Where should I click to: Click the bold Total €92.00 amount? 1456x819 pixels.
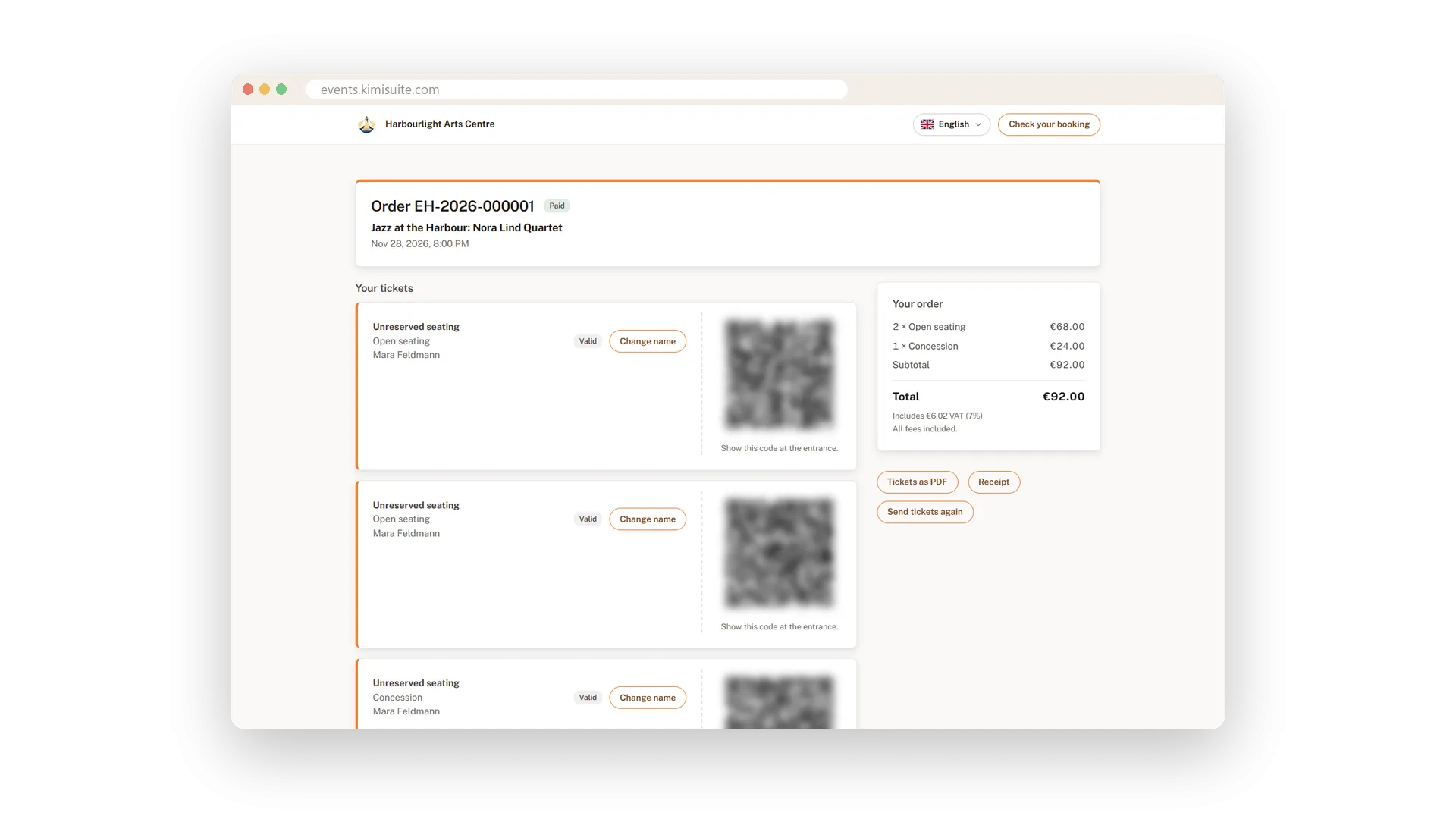pos(1063,397)
